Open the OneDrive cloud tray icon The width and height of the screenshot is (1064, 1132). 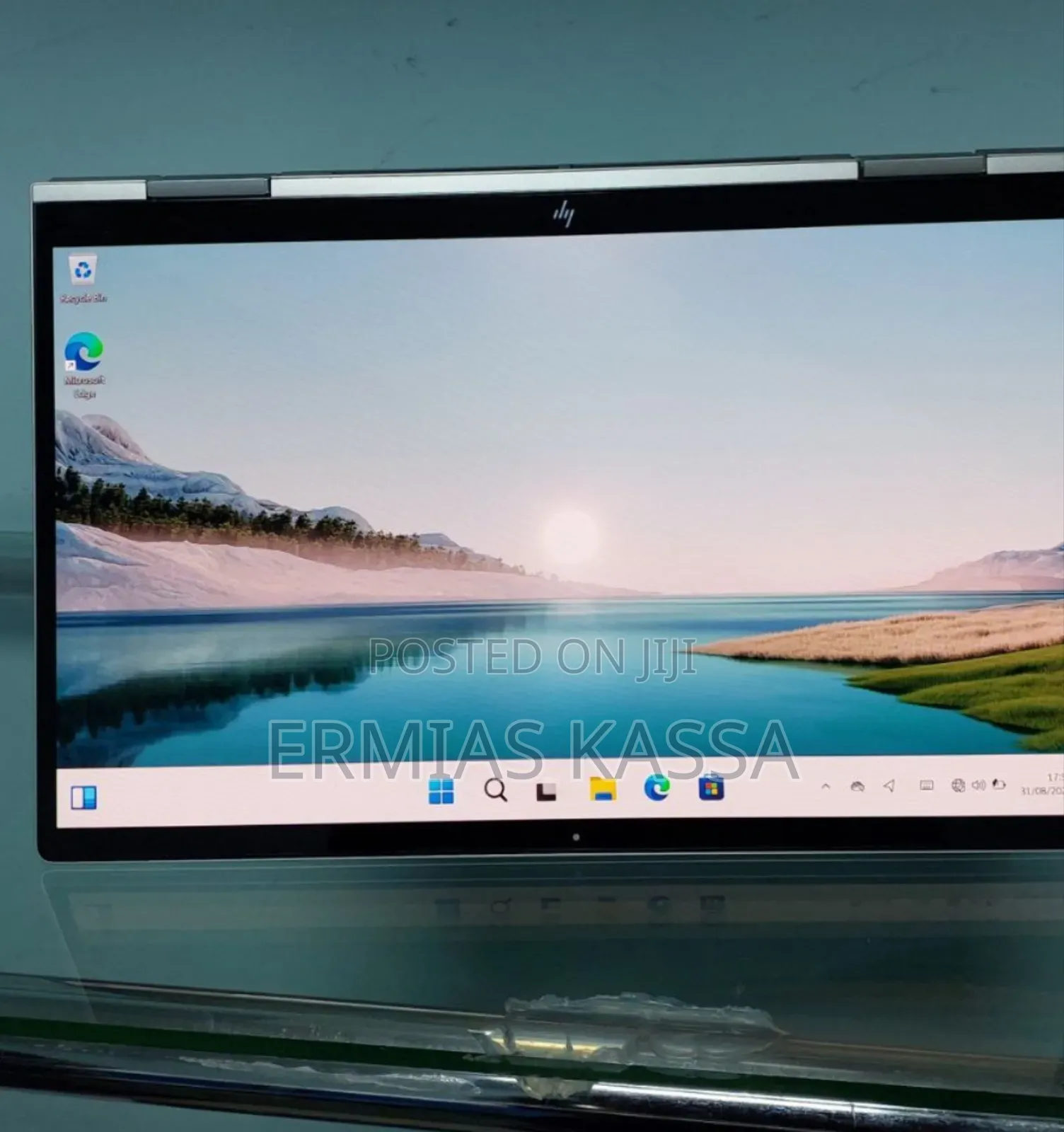857,786
